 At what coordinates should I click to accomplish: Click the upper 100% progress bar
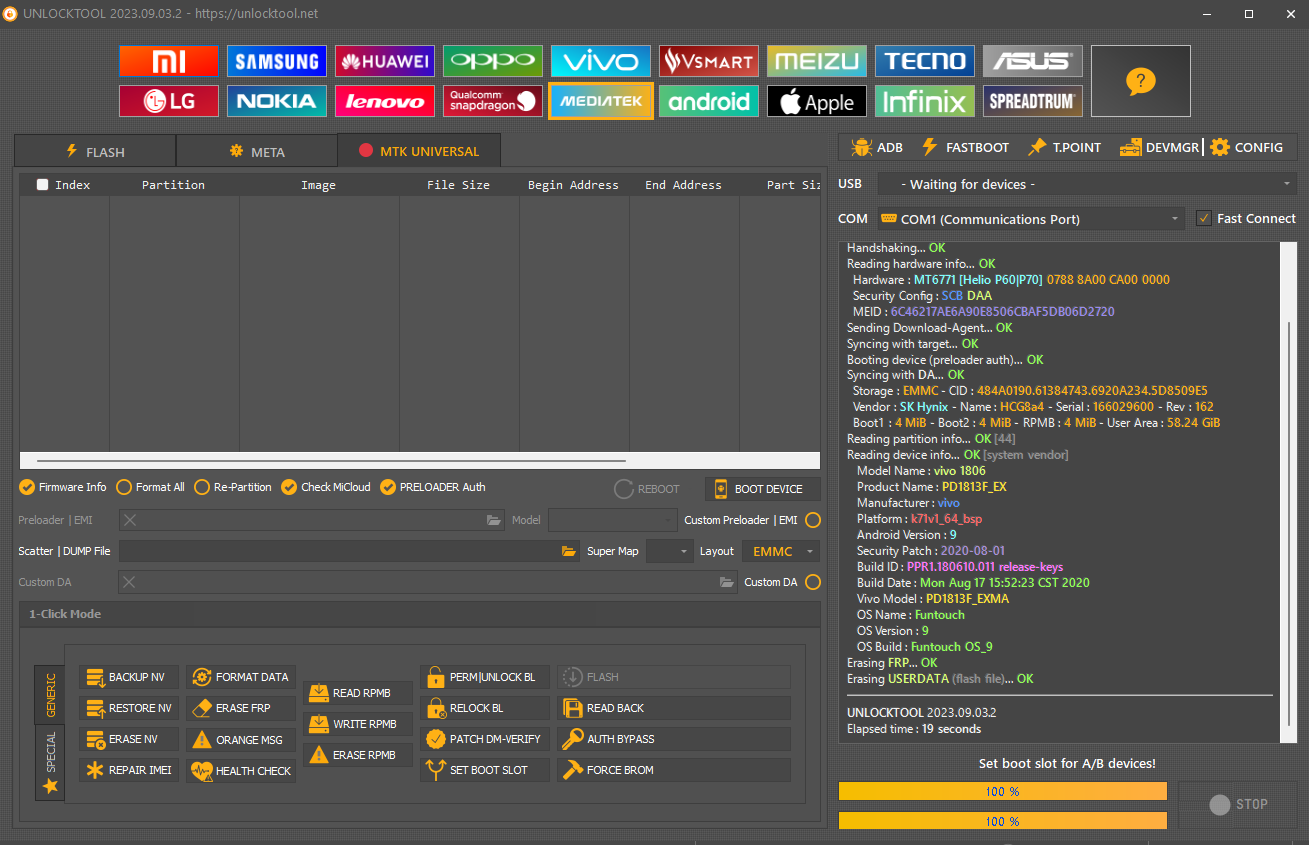click(x=1003, y=791)
